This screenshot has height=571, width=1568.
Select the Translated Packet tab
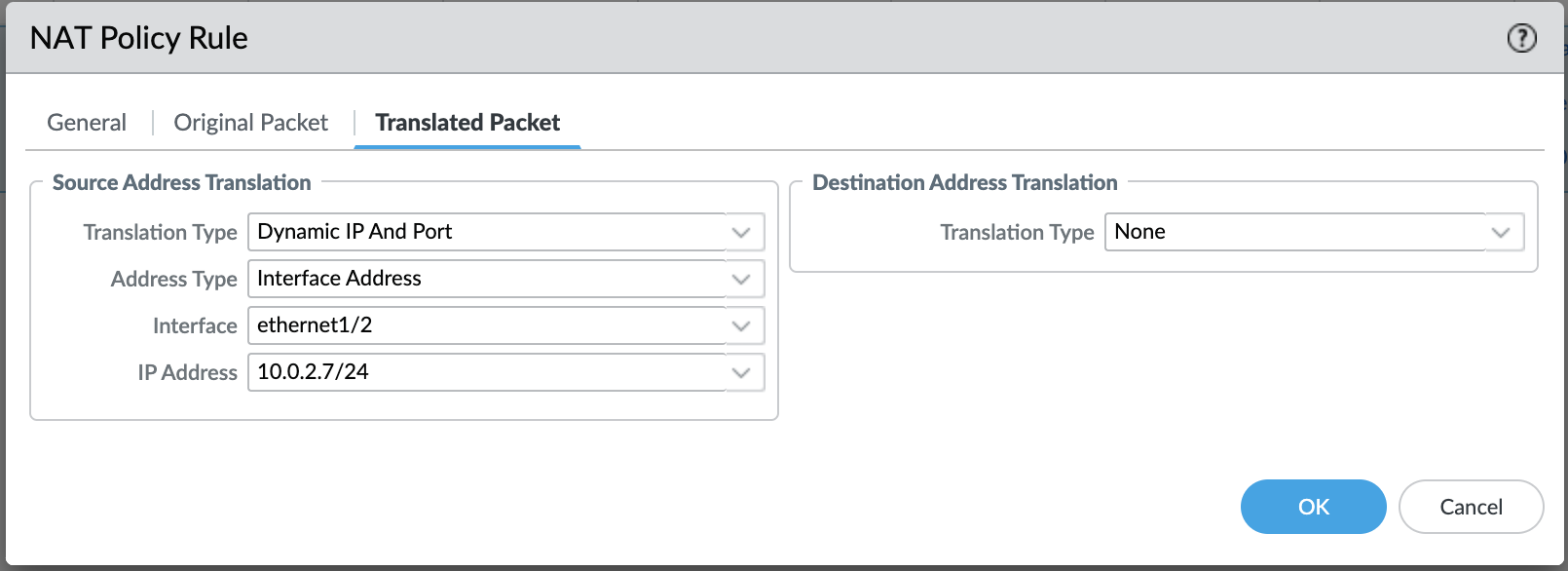(x=467, y=122)
